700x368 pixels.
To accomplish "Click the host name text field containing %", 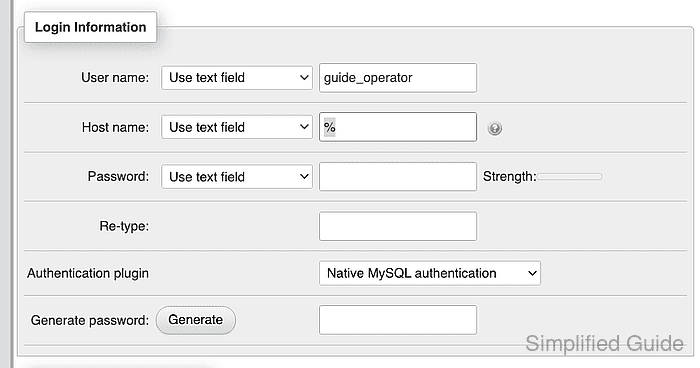I will tap(398, 127).
